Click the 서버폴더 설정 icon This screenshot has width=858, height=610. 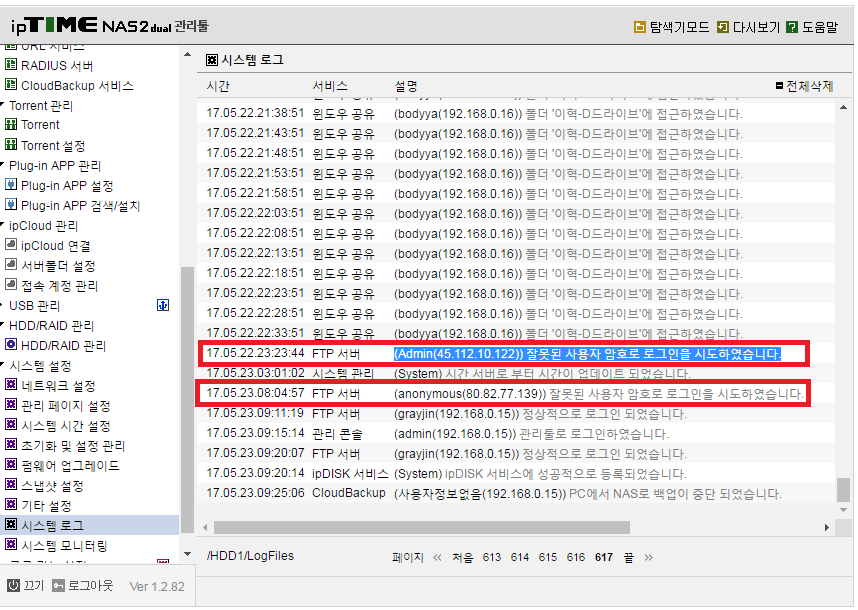[10, 265]
